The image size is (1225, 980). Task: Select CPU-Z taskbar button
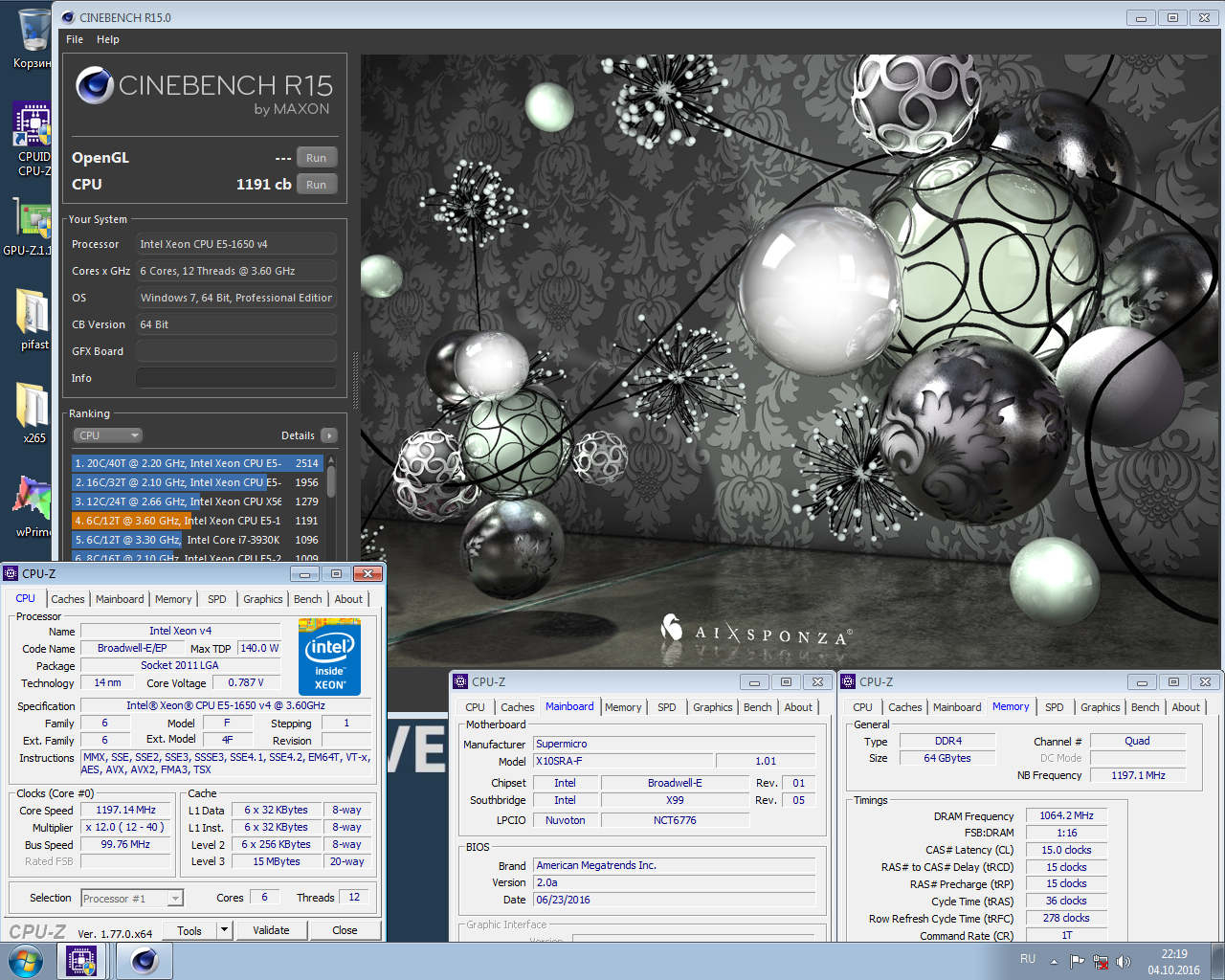click(81, 961)
